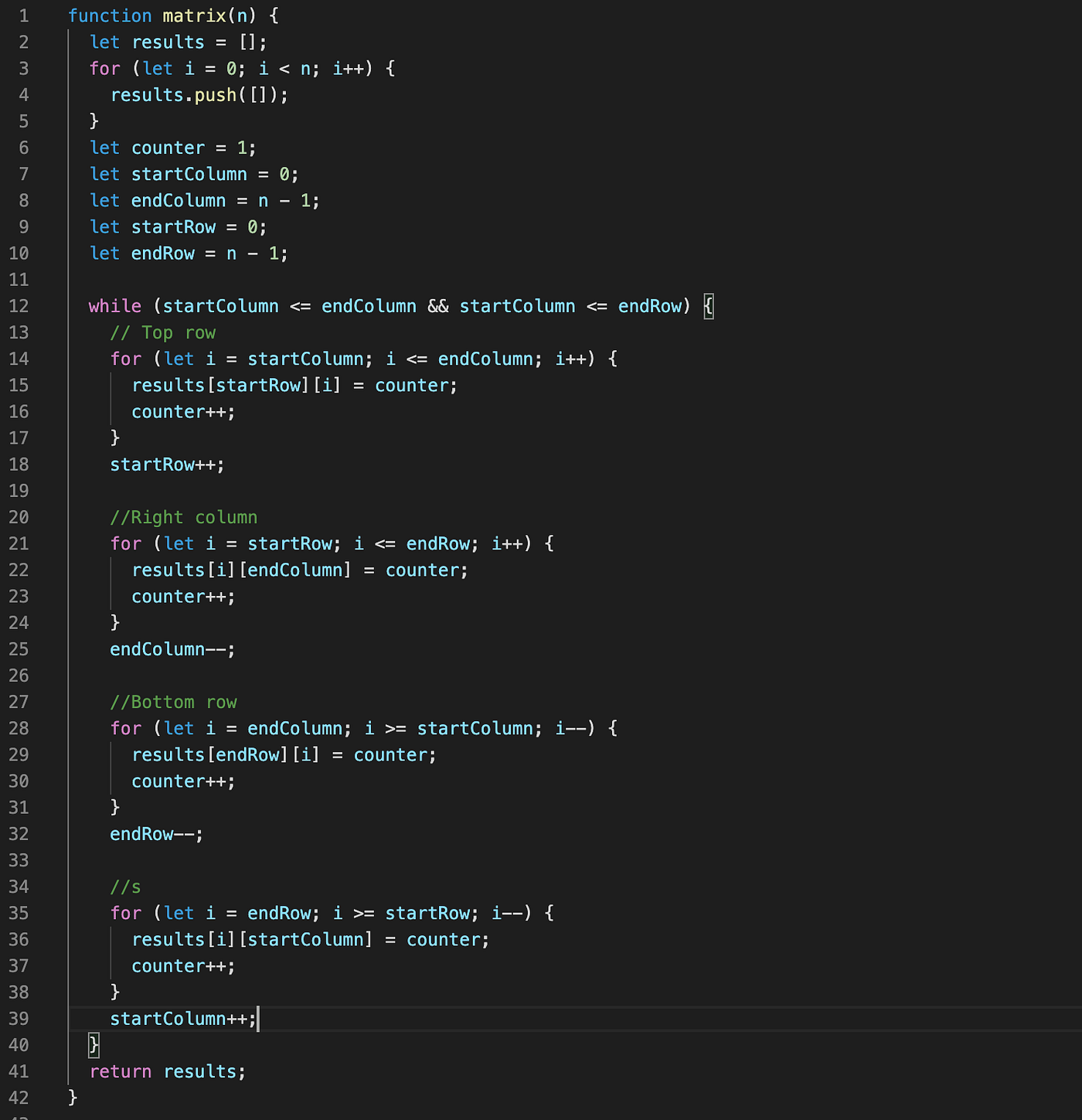Click the function name matrix on line 1
This screenshot has width=1082, height=1120.
tap(193, 15)
